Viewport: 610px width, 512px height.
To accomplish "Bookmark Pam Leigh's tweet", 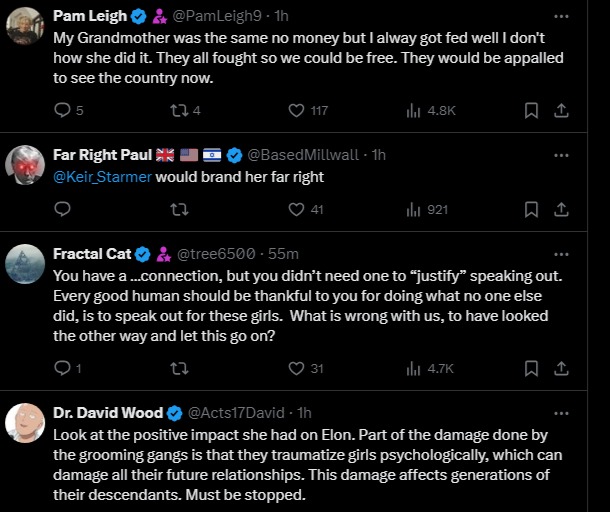I will pyautogui.click(x=532, y=111).
